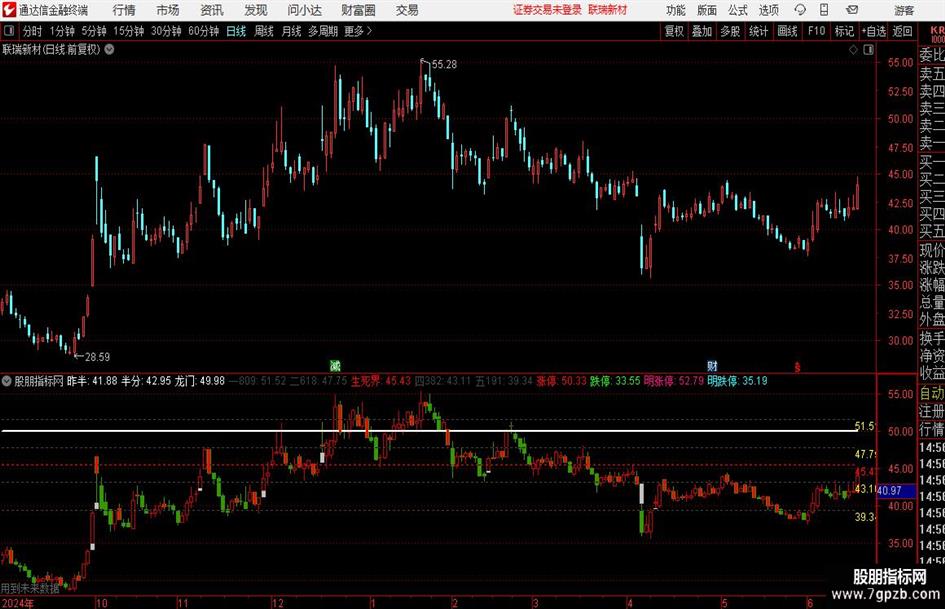Click 证券交易未登录 login link
The image size is (945, 609).
547,10
